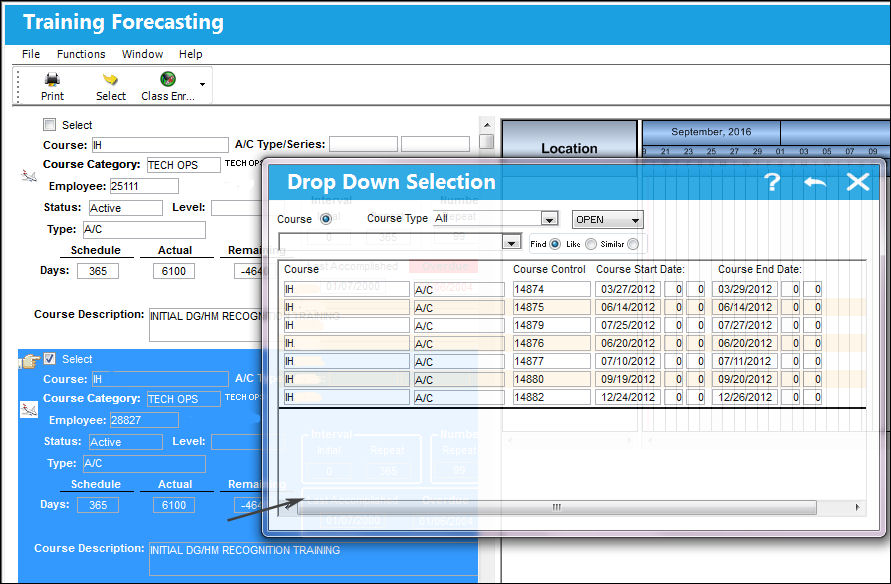
Task: Select the Course radio button
Action: 326,219
